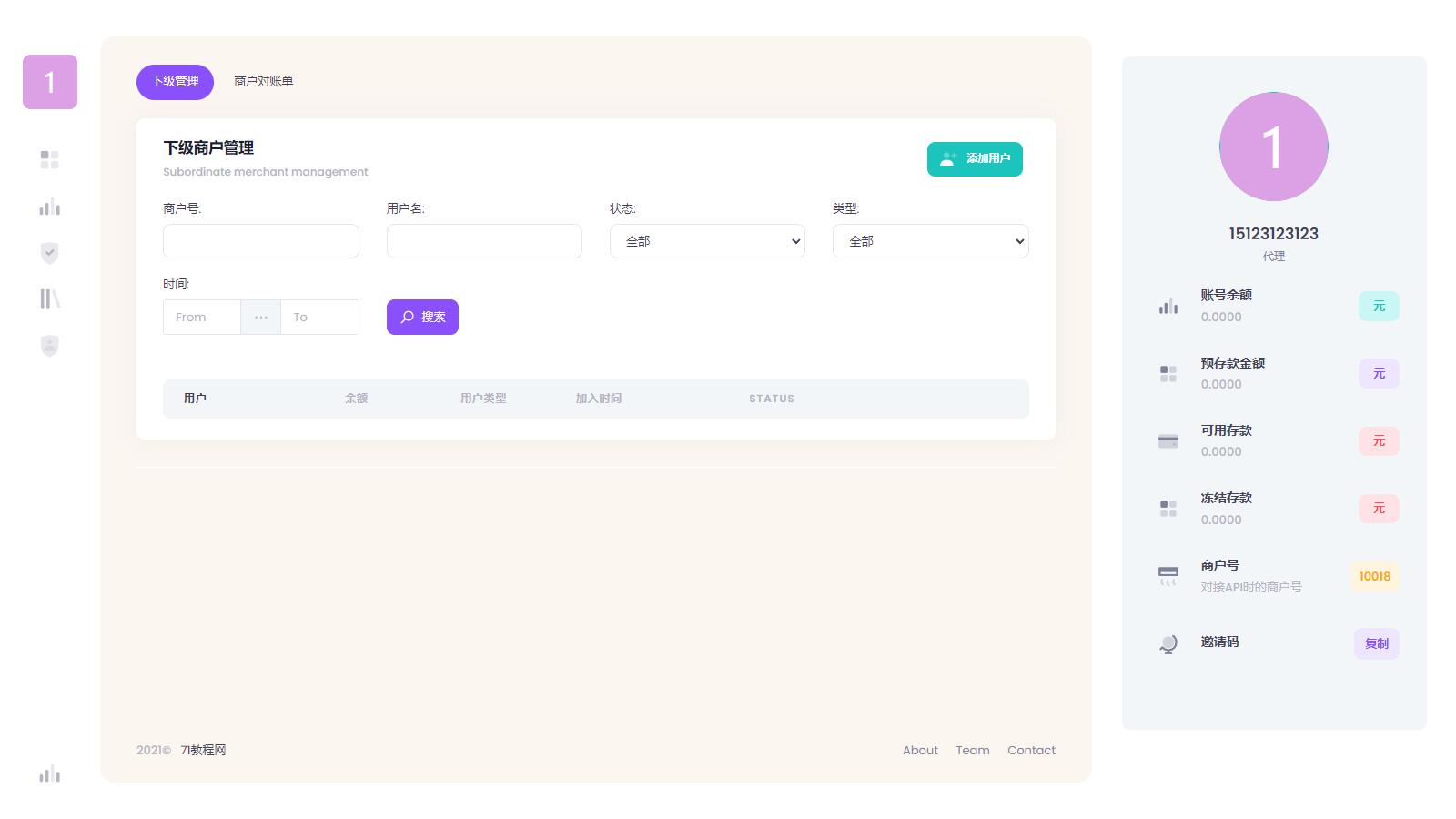Select the user shield sidebar icon
This screenshot has height=819, width=1456.
[x=50, y=346]
